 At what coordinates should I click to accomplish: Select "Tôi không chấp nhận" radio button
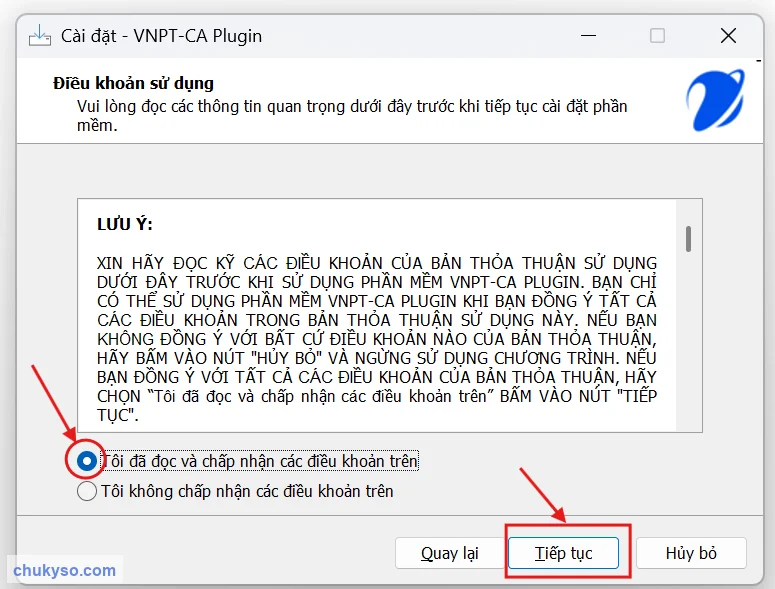click(87, 491)
